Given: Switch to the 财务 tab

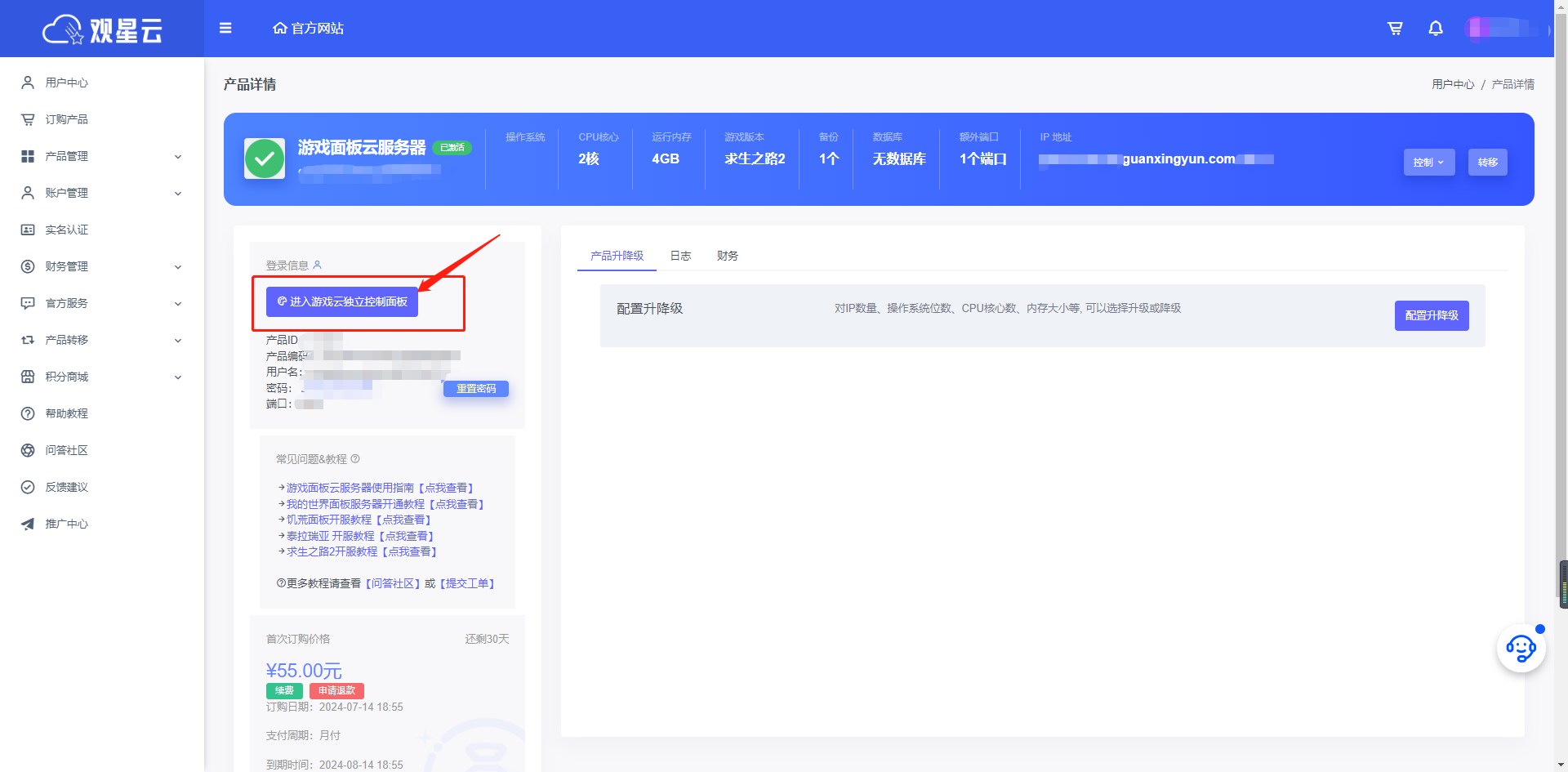Looking at the screenshot, I should [x=728, y=256].
